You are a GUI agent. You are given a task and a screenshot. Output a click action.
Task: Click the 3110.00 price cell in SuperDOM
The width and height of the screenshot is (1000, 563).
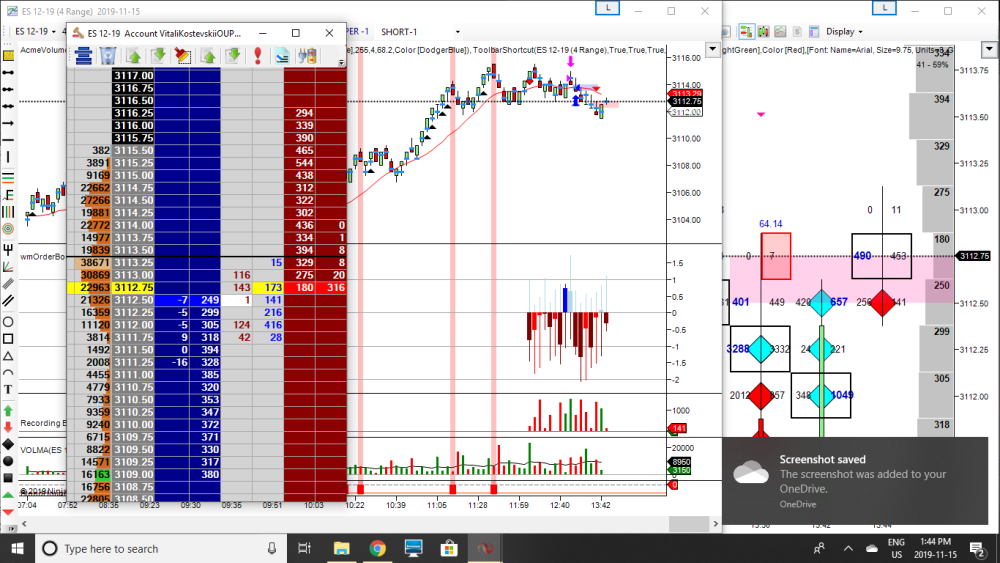tap(133, 425)
